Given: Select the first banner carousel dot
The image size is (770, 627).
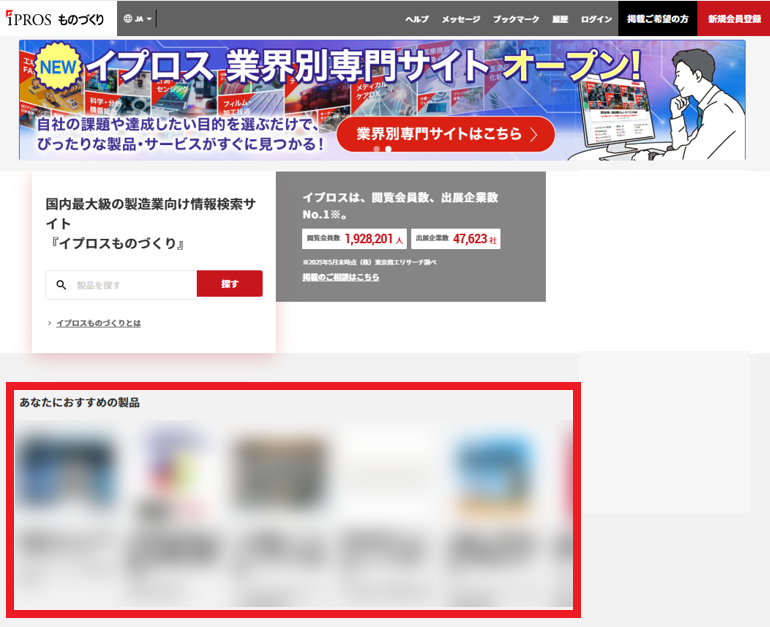Looking at the screenshot, I should coord(376,149).
